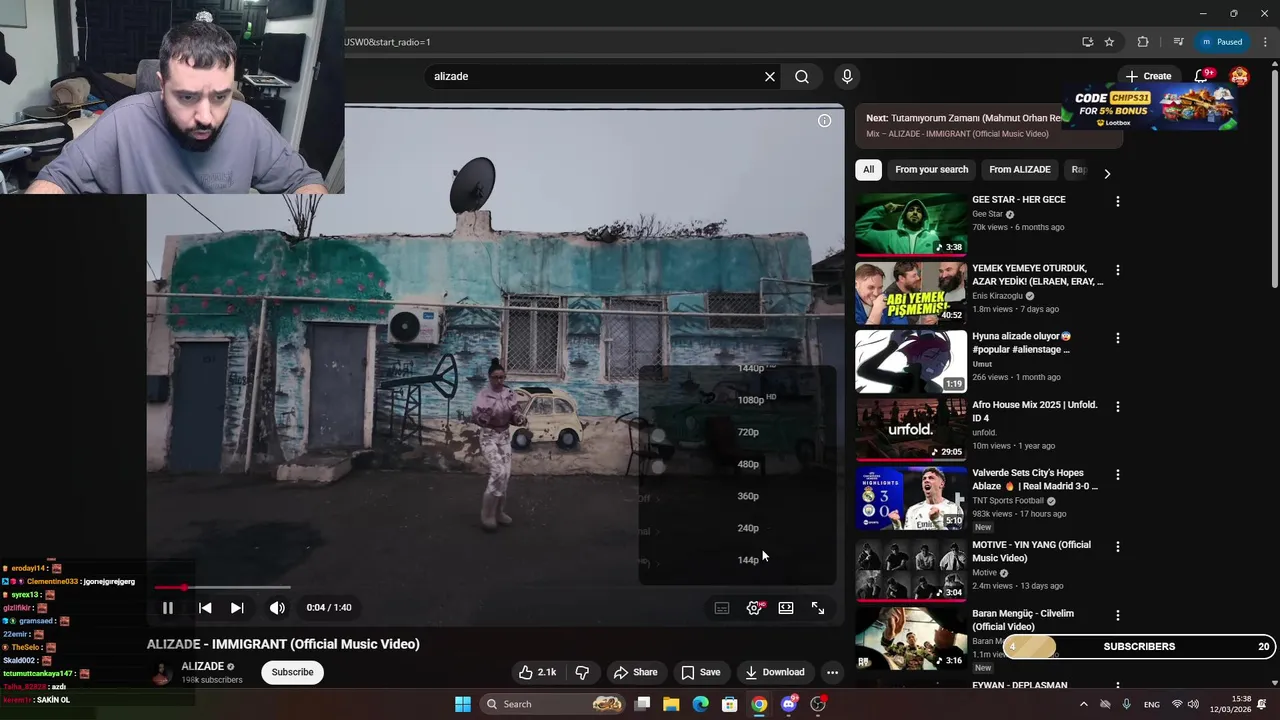Like the video with thumbs up

point(537,672)
